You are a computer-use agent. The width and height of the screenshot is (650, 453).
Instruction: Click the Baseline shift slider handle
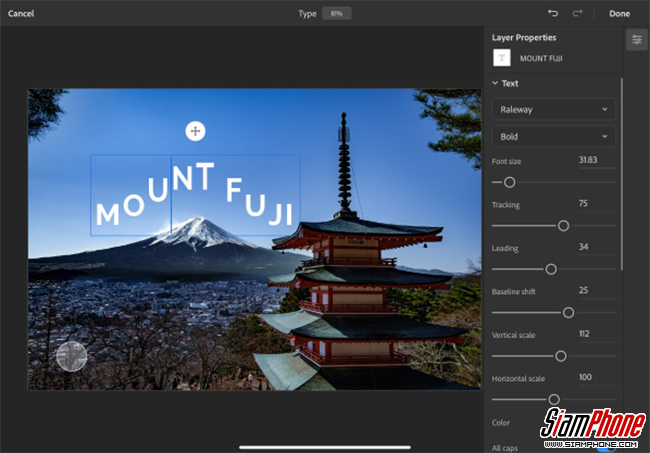coord(568,313)
